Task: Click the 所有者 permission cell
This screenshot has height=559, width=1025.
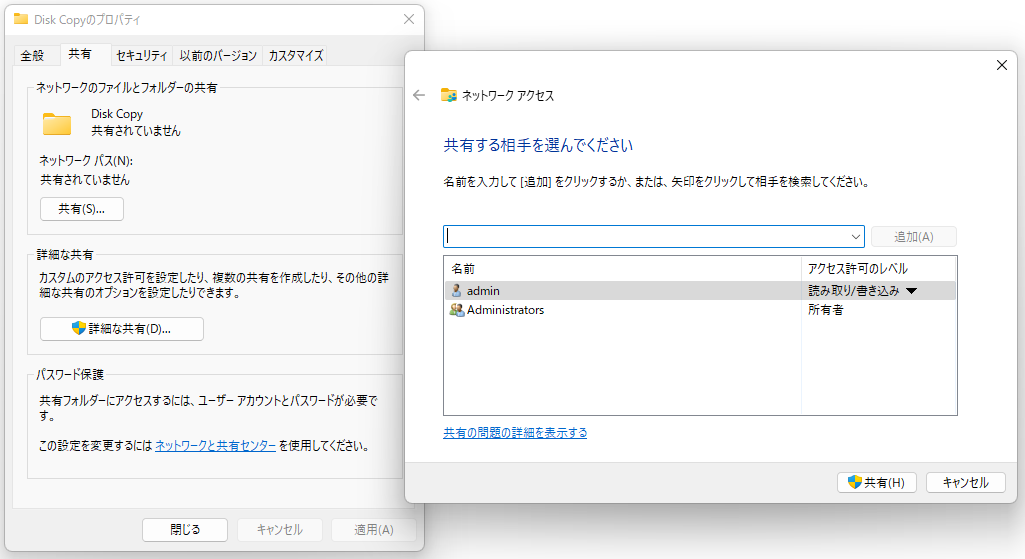Action: [826, 310]
